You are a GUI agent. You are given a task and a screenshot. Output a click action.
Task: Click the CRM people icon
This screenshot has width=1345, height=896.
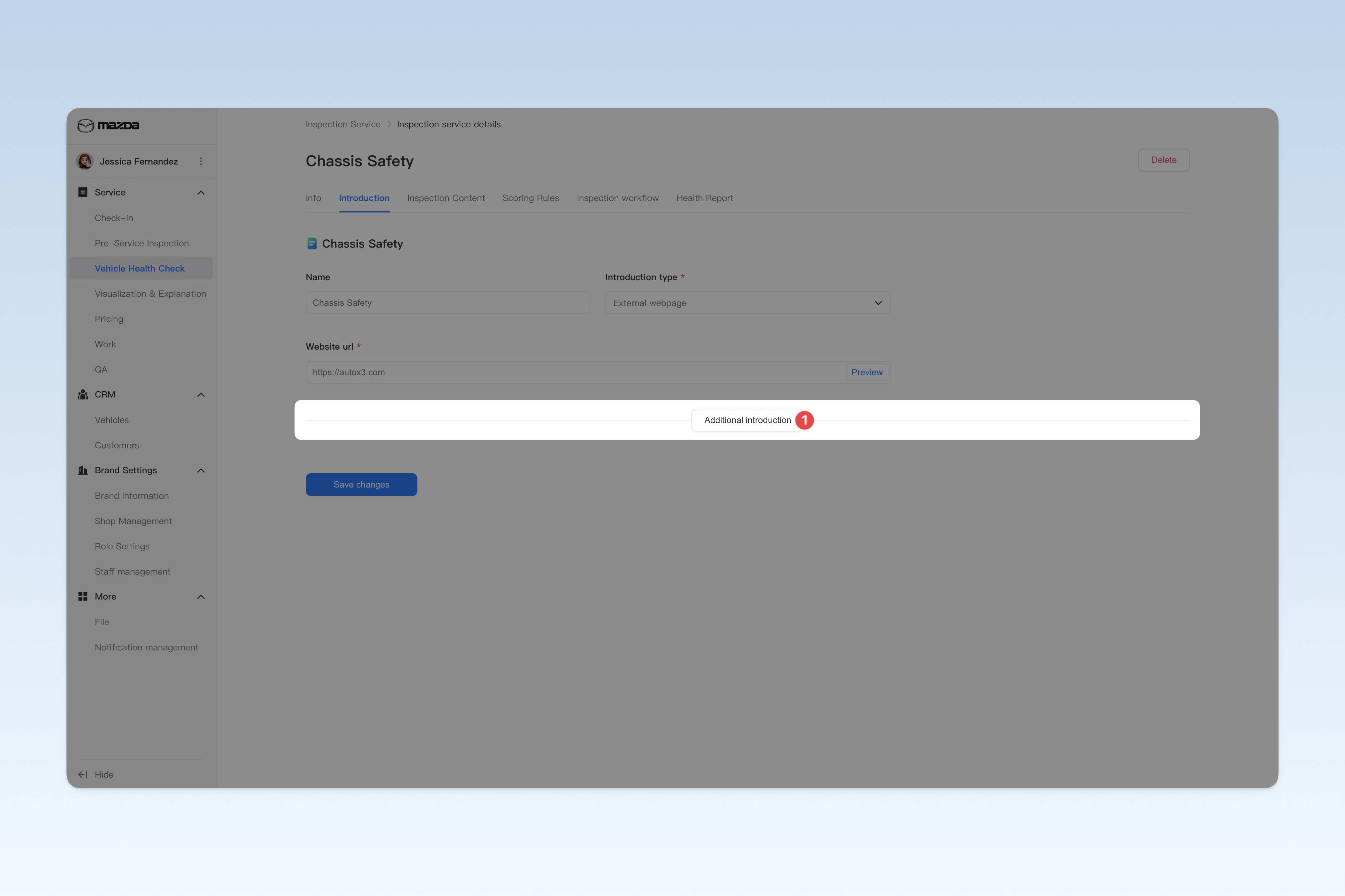pos(83,394)
